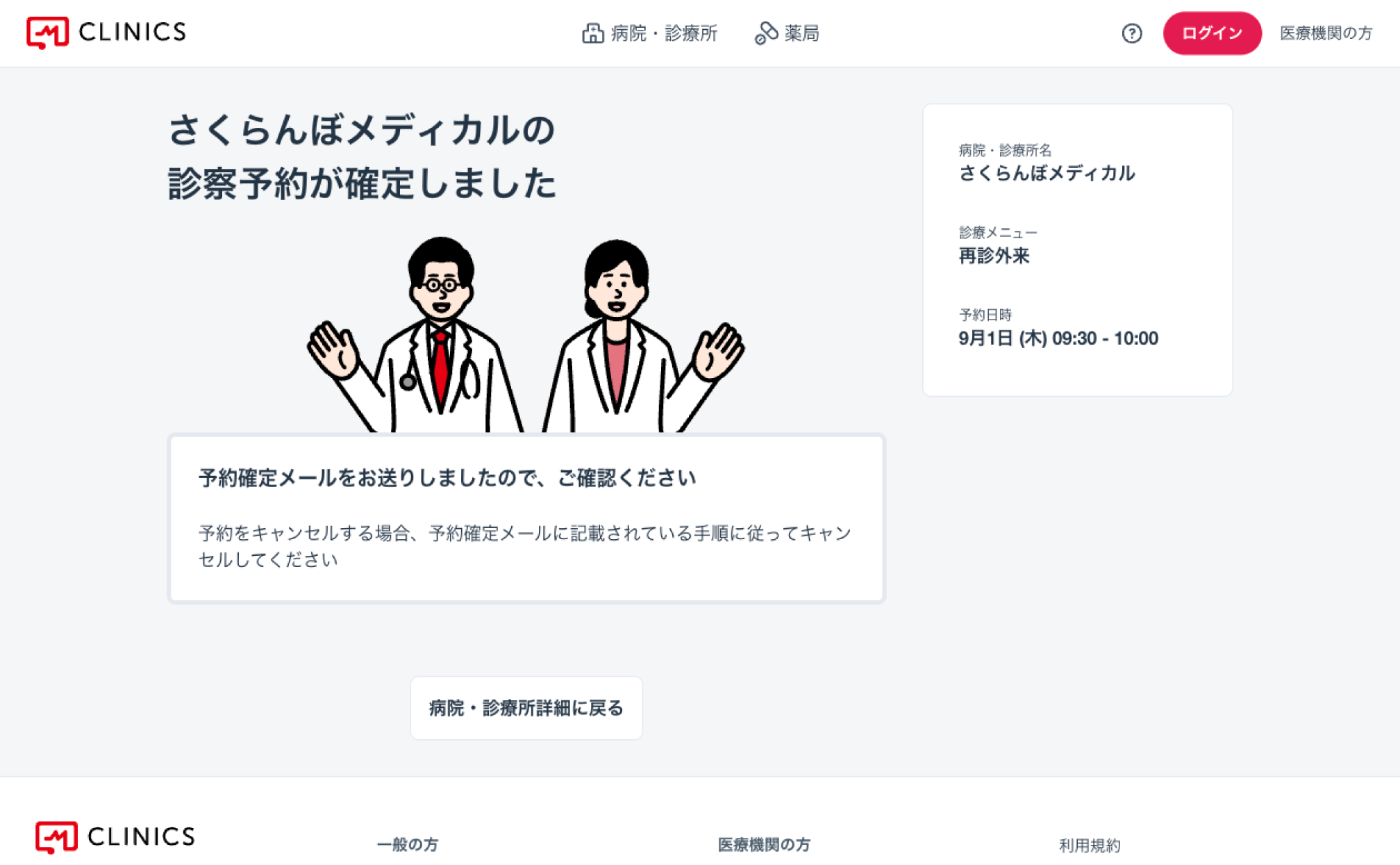This screenshot has width=1400, height=865.
Task: Open 薬局 navigation item
Action: (x=787, y=33)
